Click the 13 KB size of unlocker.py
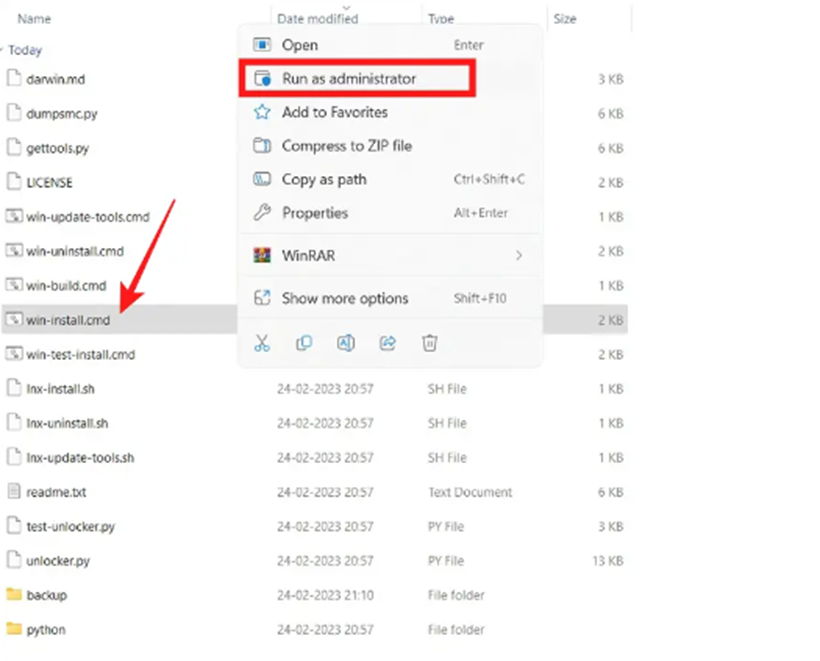Screen dimensions: 820x661 click(x=608, y=561)
